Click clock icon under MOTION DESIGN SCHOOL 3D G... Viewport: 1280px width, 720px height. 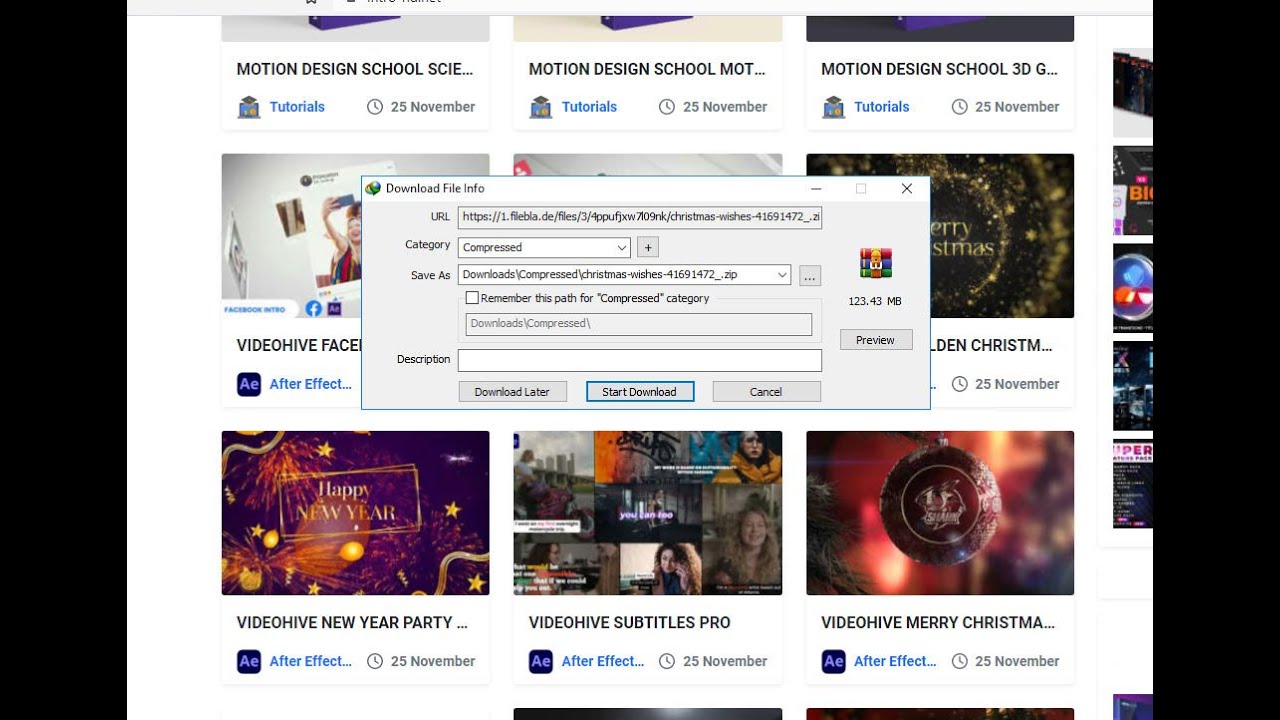[x=959, y=107]
